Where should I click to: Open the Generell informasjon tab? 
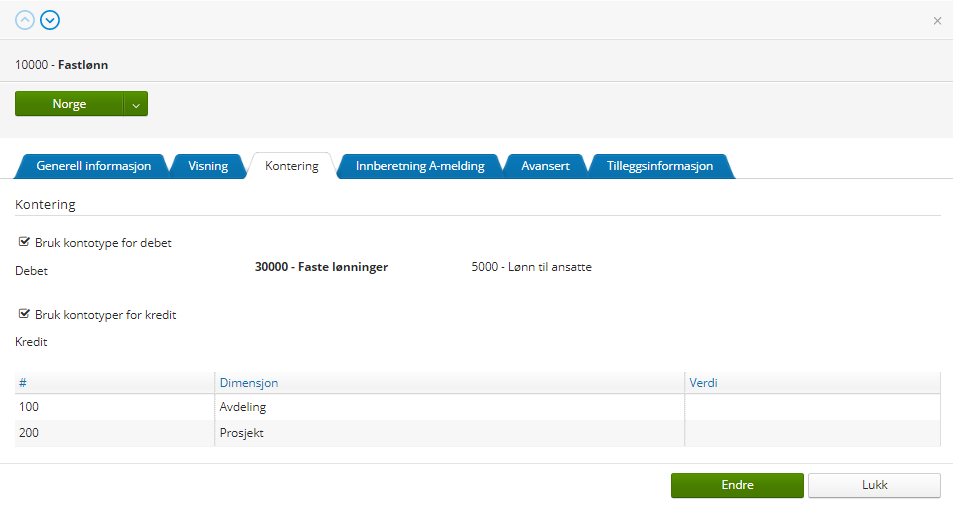click(94, 166)
